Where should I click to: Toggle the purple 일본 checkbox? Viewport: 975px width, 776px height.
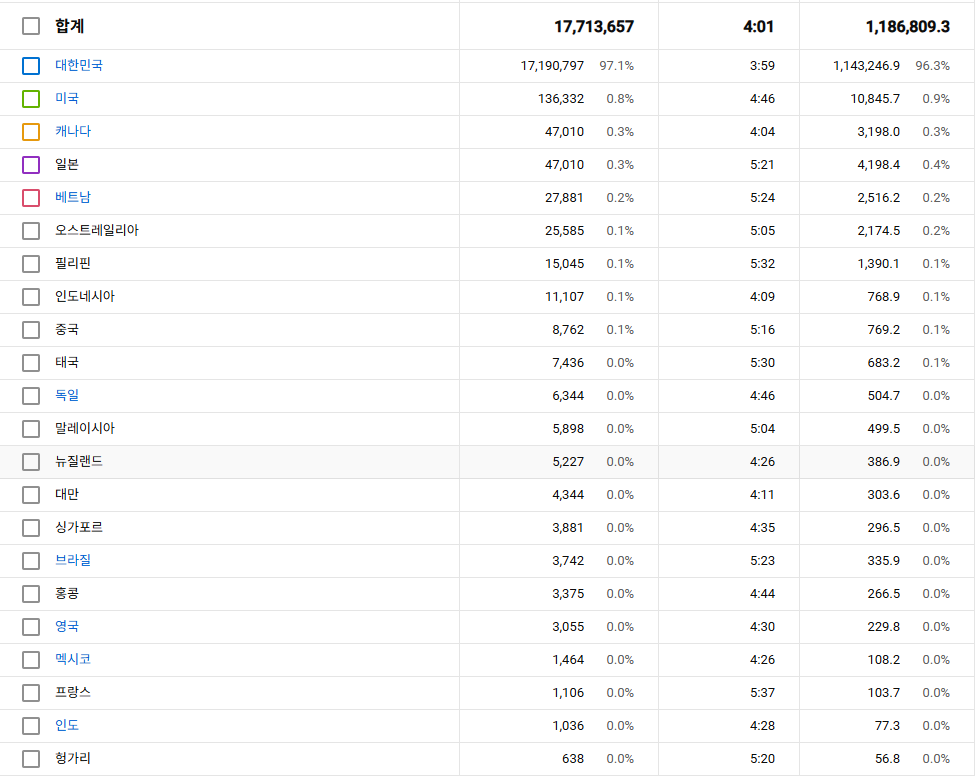pos(31,165)
